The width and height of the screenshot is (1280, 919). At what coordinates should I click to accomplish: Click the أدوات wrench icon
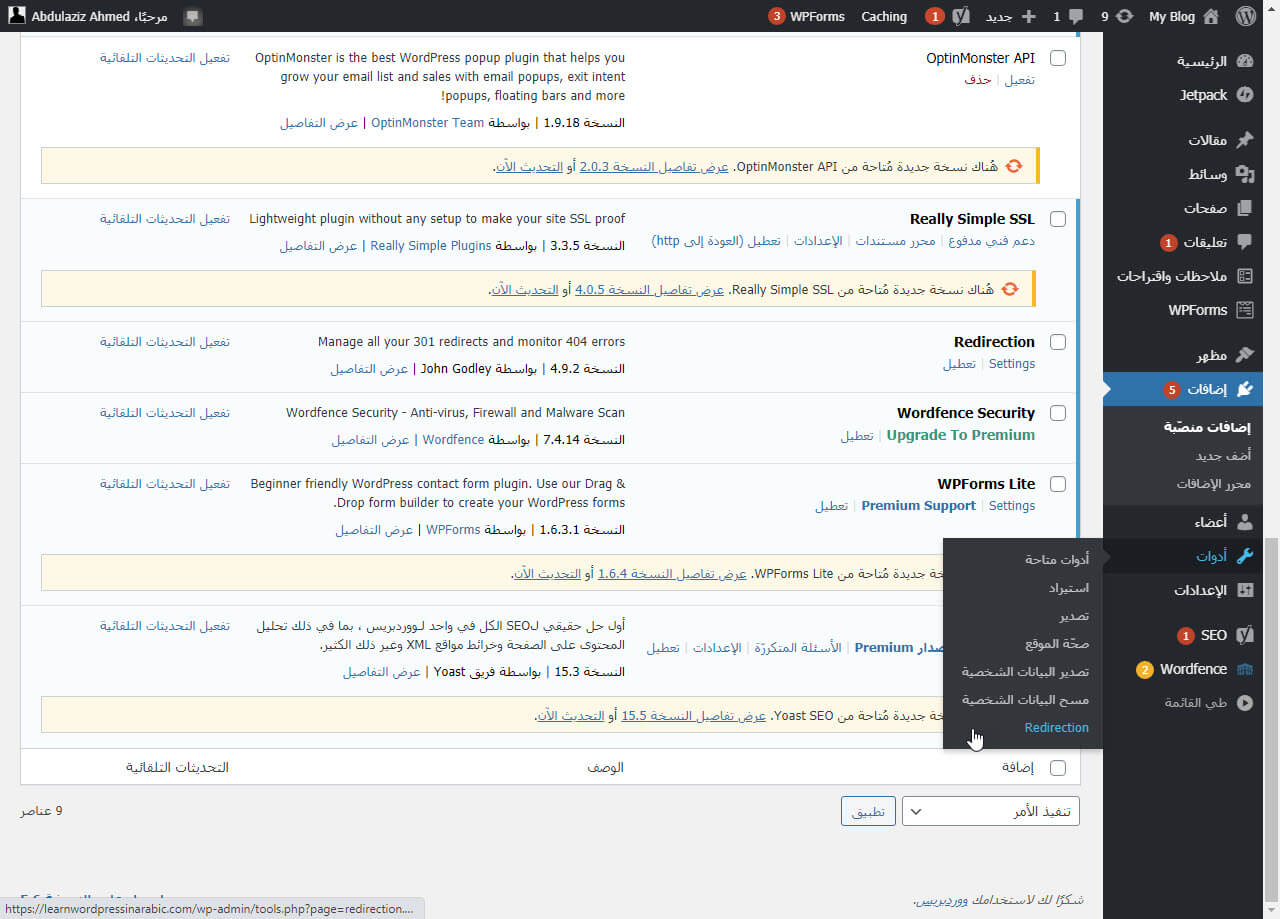1245,556
